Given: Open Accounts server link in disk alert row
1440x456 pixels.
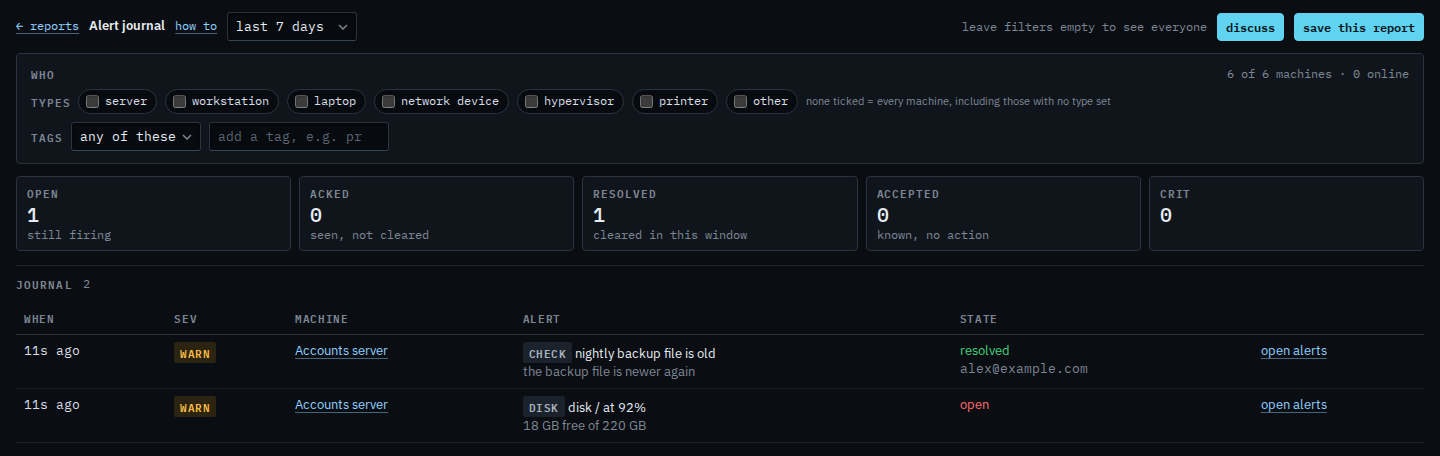Looking at the screenshot, I should (x=341, y=405).
